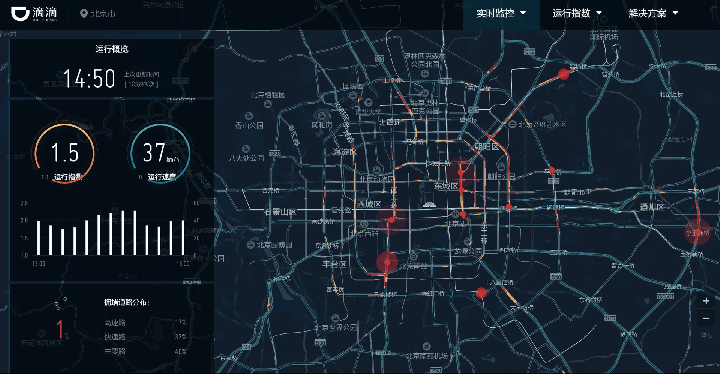The height and width of the screenshot is (374, 720).
Task: Expand the 运行指数 dropdown arrow
Action: 599,13
